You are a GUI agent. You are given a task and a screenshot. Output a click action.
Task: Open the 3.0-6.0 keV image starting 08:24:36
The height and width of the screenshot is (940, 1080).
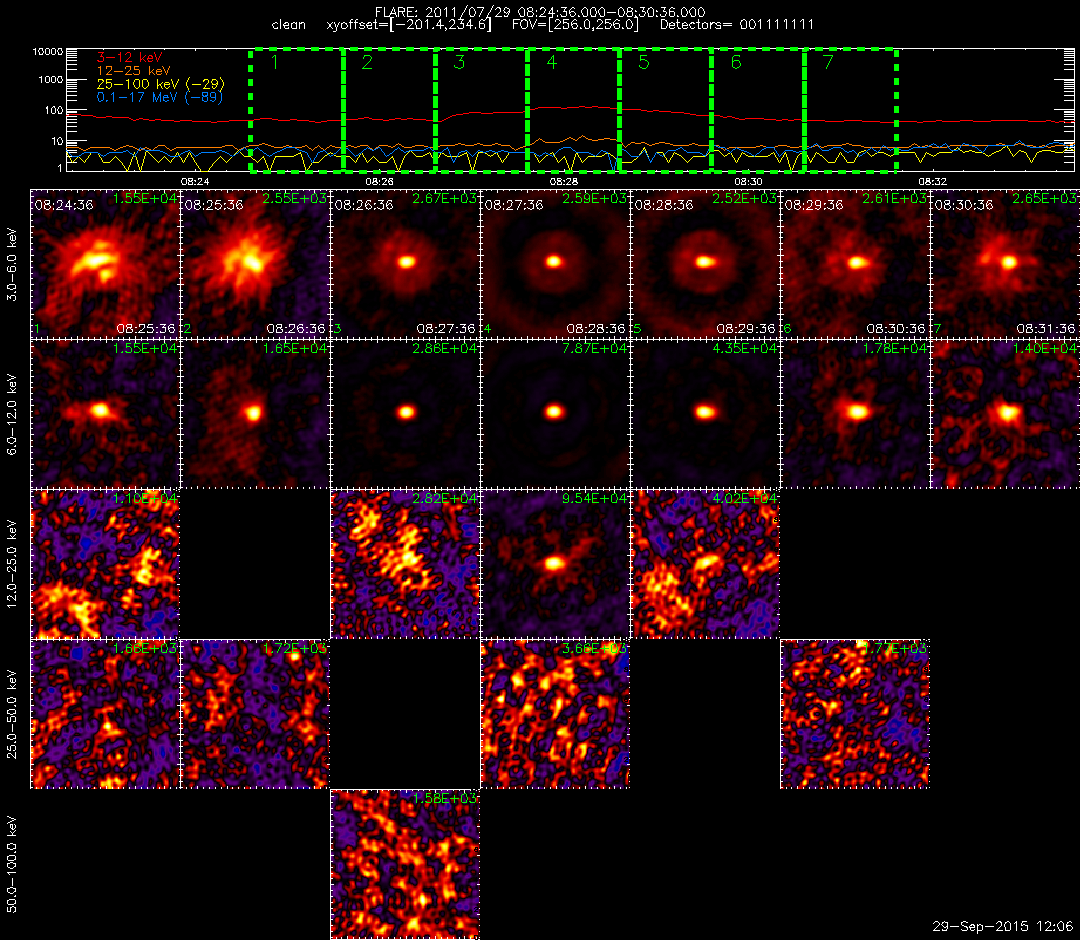[x=105, y=264]
